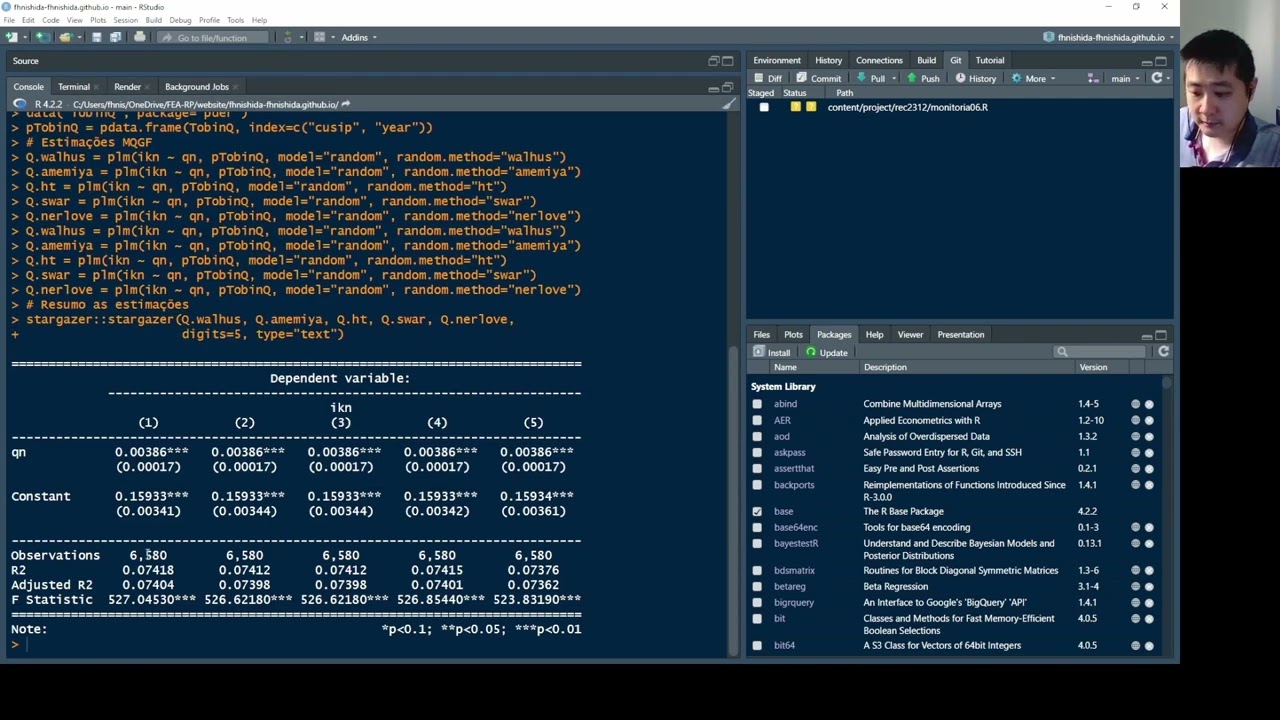Check the backports package checkbox

click(757, 485)
